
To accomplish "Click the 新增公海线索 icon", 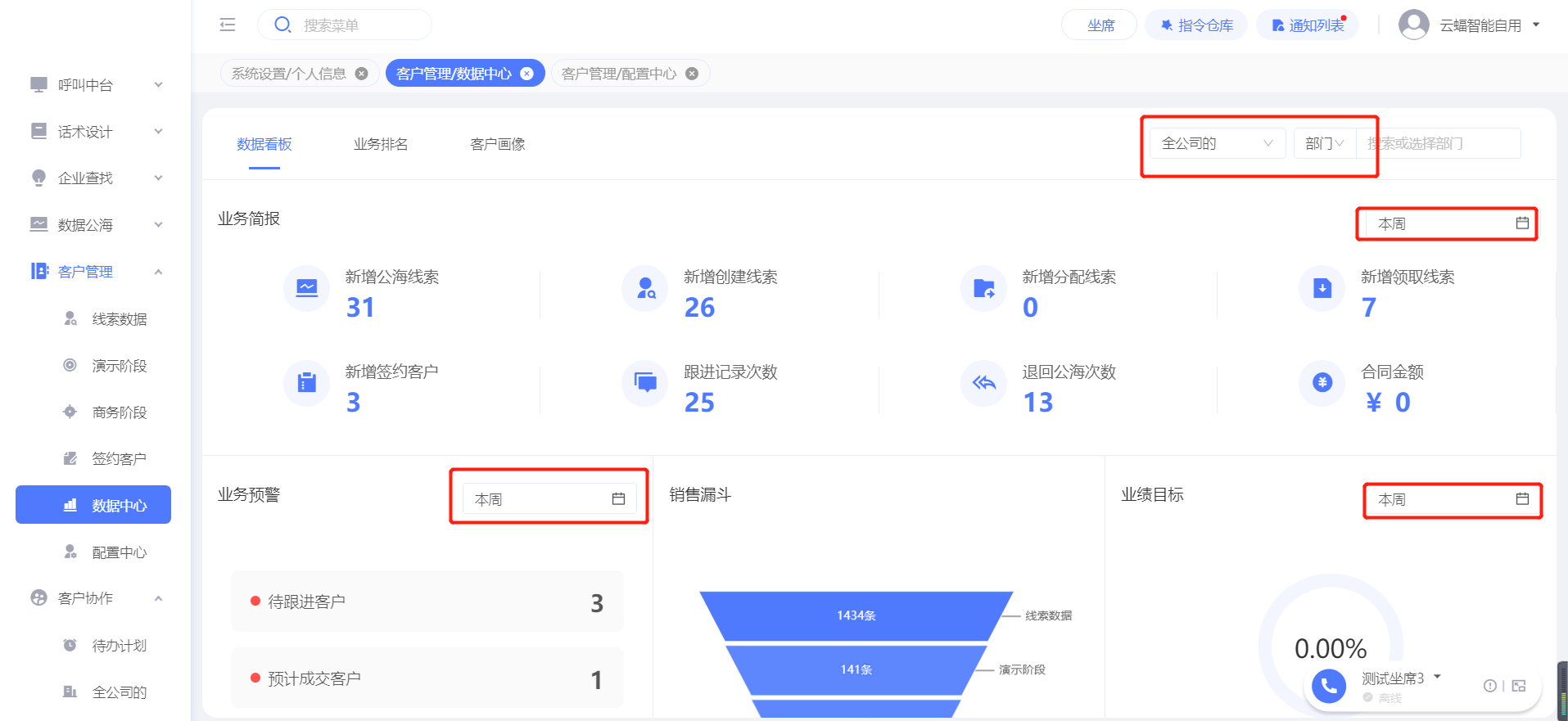I will click(x=306, y=288).
